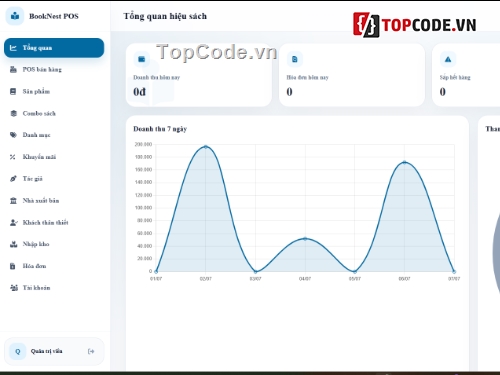This screenshot has height=375, width=500.
Task: Open the Danh mục tags icon
Action: (x=13, y=135)
